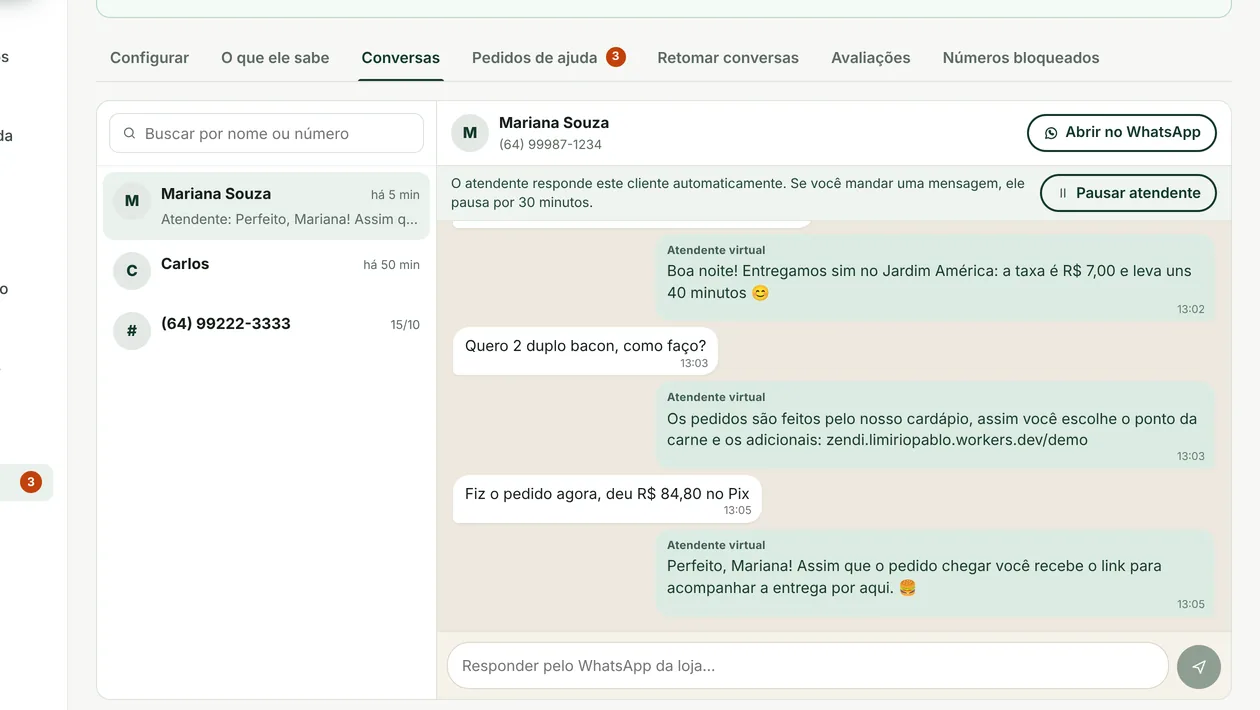1260x710 pixels.
Task: Click Mariana Souza's M avatar in list
Action: (x=132, y=201)
